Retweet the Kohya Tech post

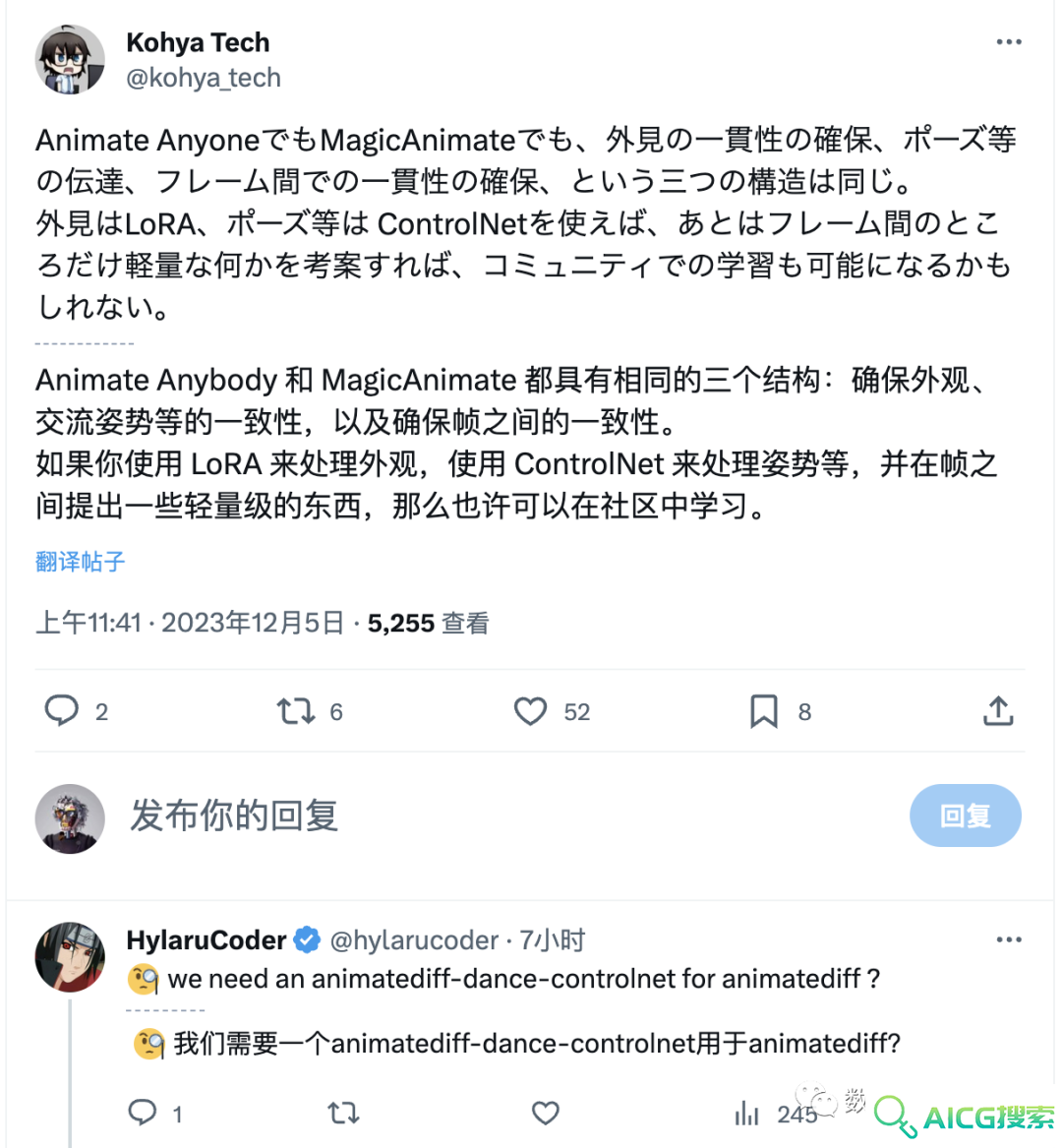(x=296, y=711)
